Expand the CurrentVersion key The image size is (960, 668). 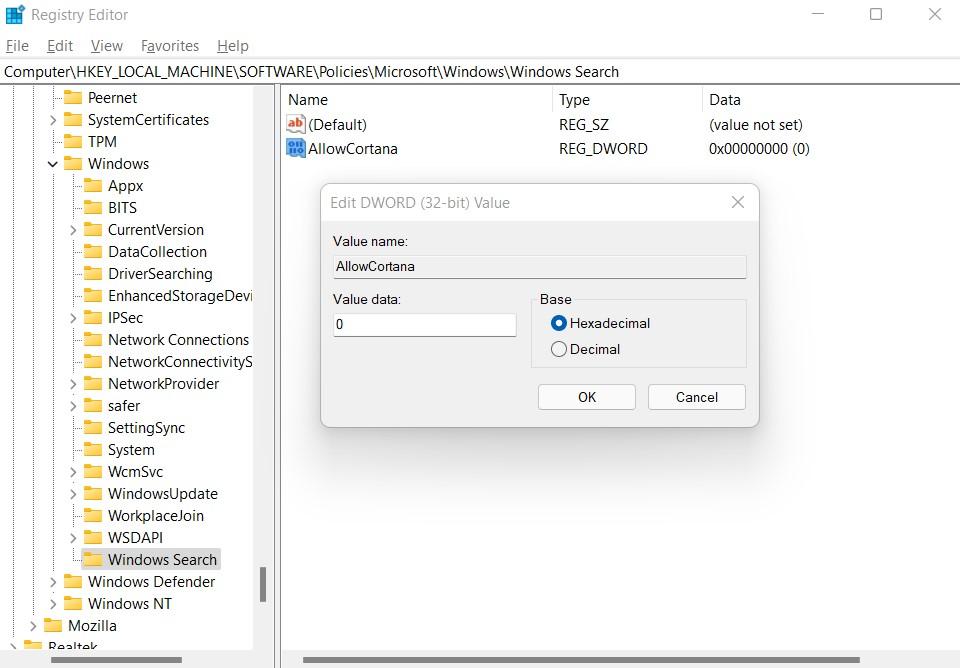(x=73, y=231)
